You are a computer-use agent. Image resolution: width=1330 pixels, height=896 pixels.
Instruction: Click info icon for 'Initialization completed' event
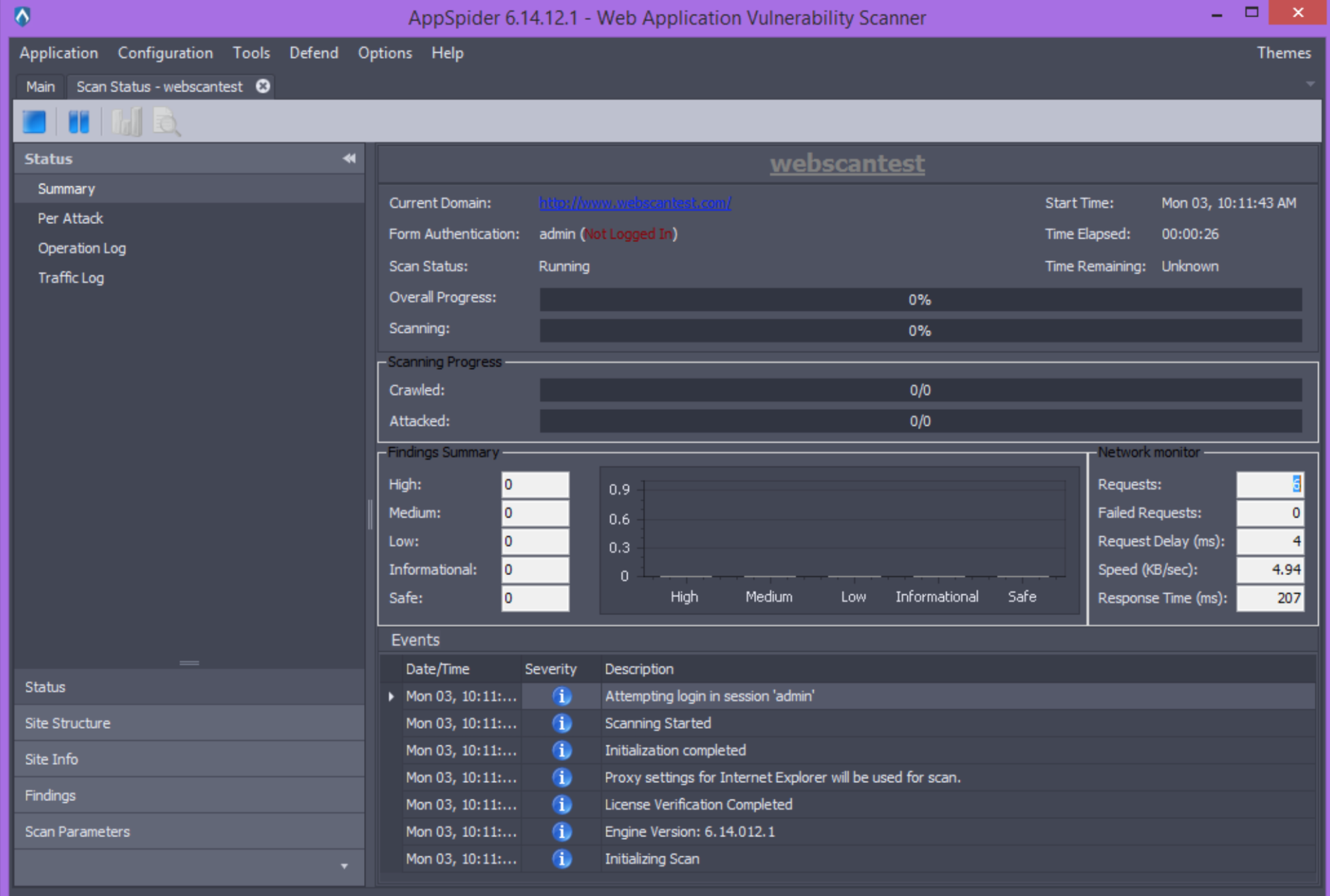pyautogui.click(x=562, y=750)
